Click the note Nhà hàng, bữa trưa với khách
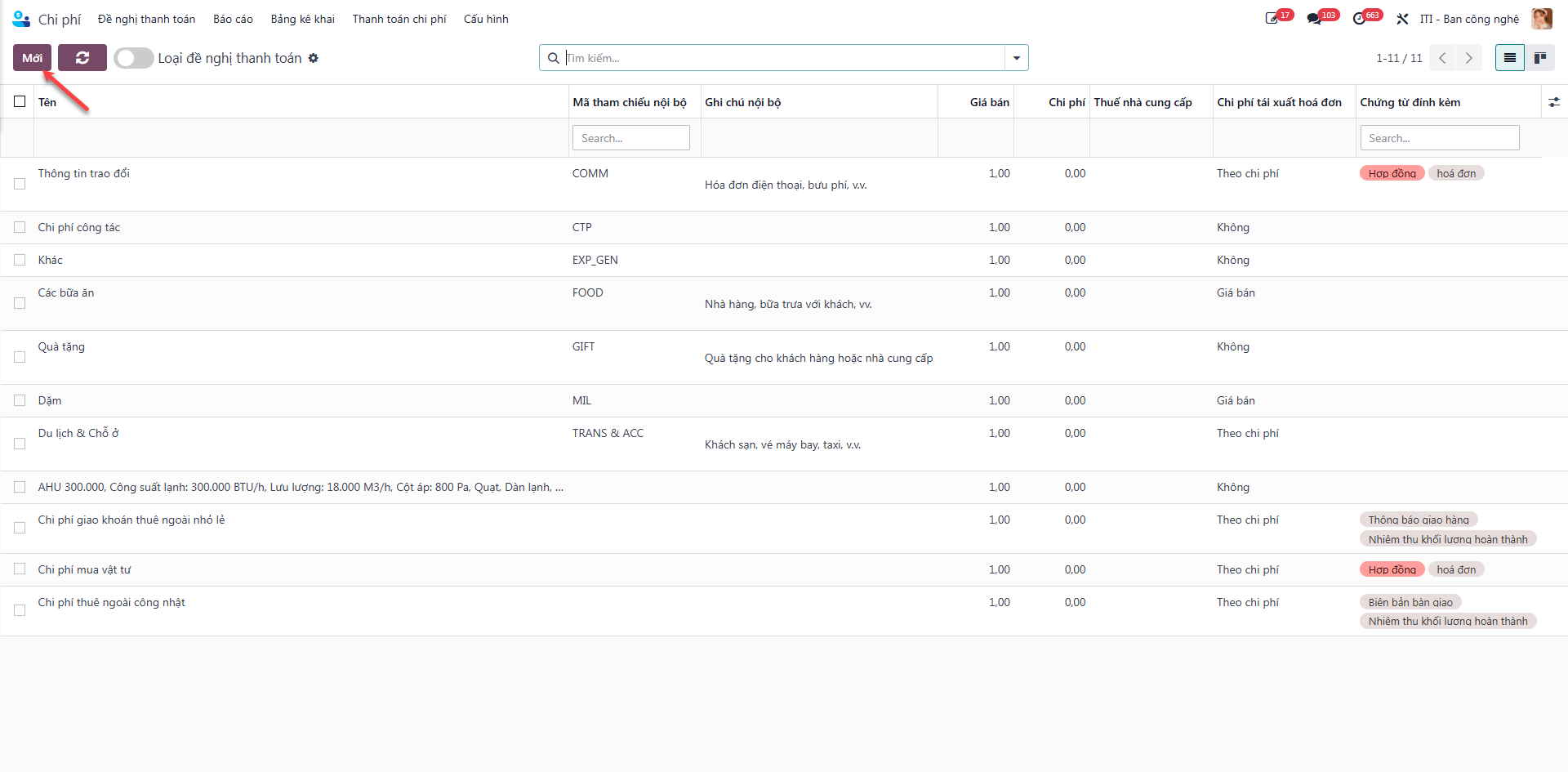1568x772 pixels. pyautogui.click(x=788, y=304)
